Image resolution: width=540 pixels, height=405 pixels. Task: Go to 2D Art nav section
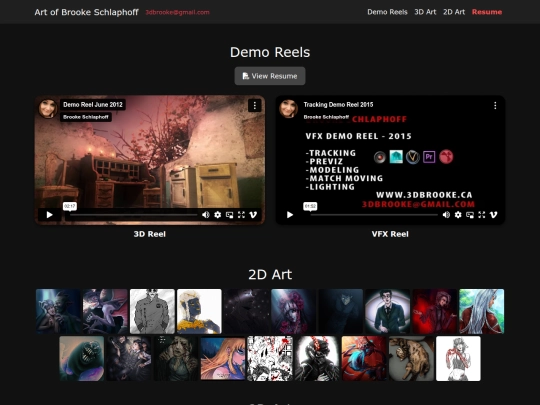(454, 12)
